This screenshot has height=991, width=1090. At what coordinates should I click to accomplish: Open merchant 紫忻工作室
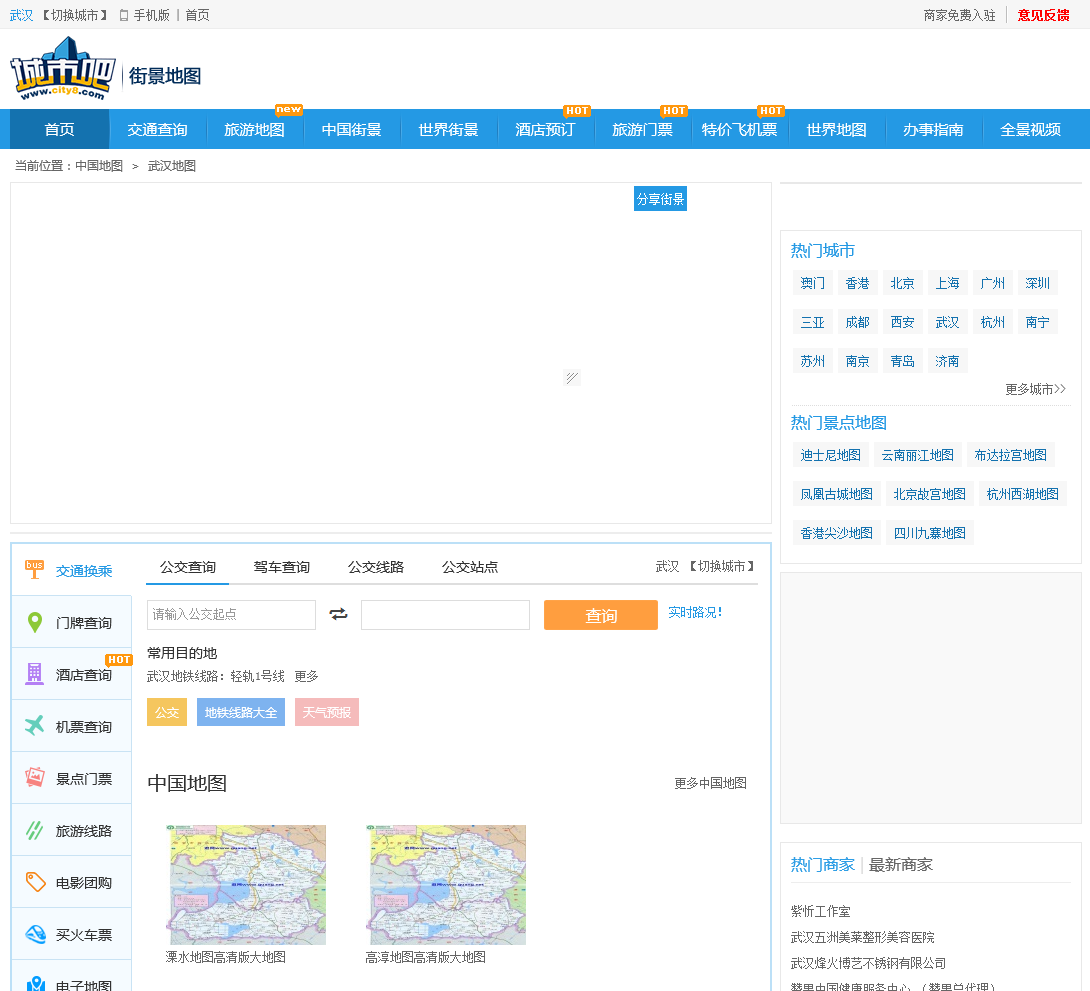click(x=820, y=911)
